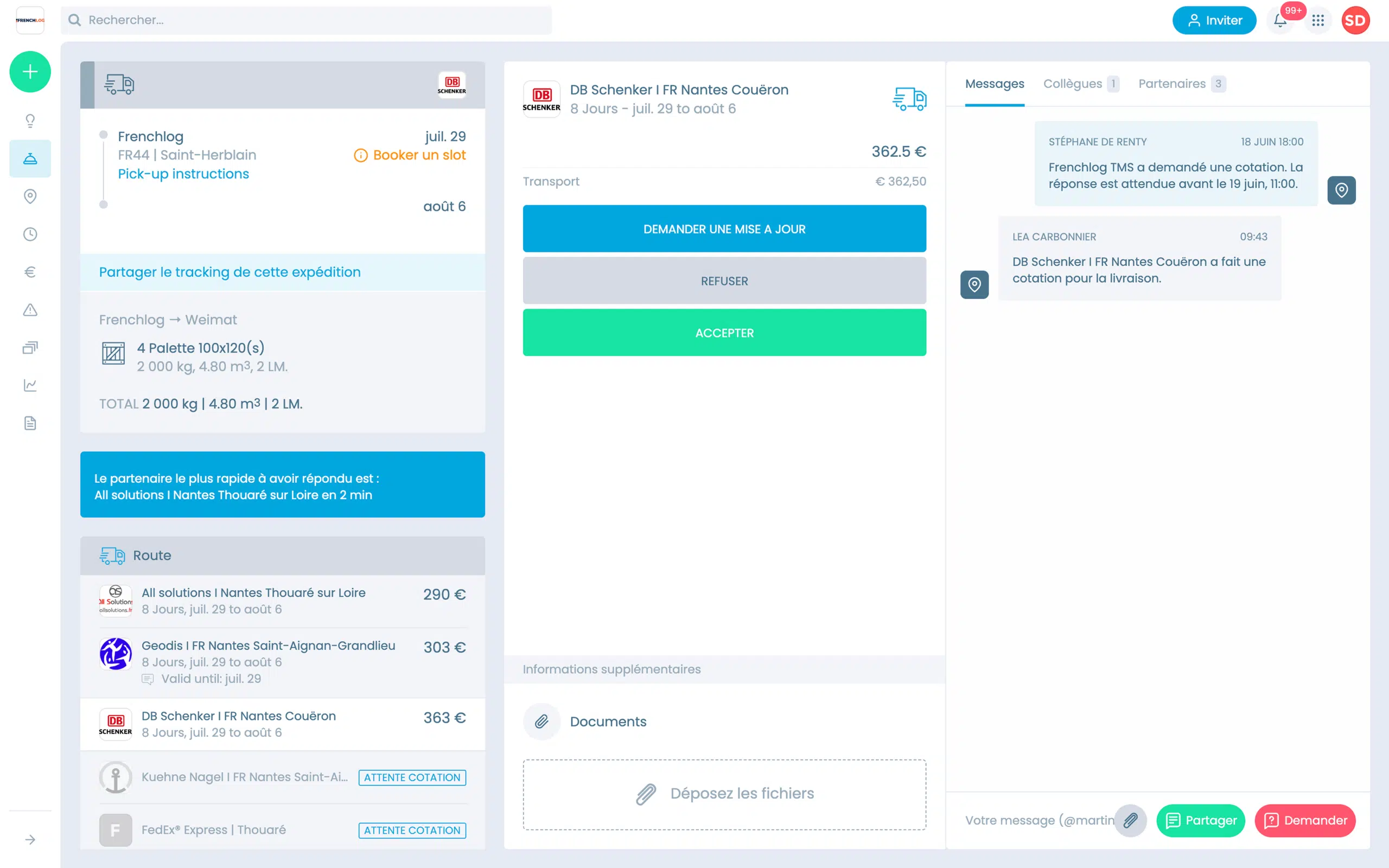Open the apps grid icon

1318,20
